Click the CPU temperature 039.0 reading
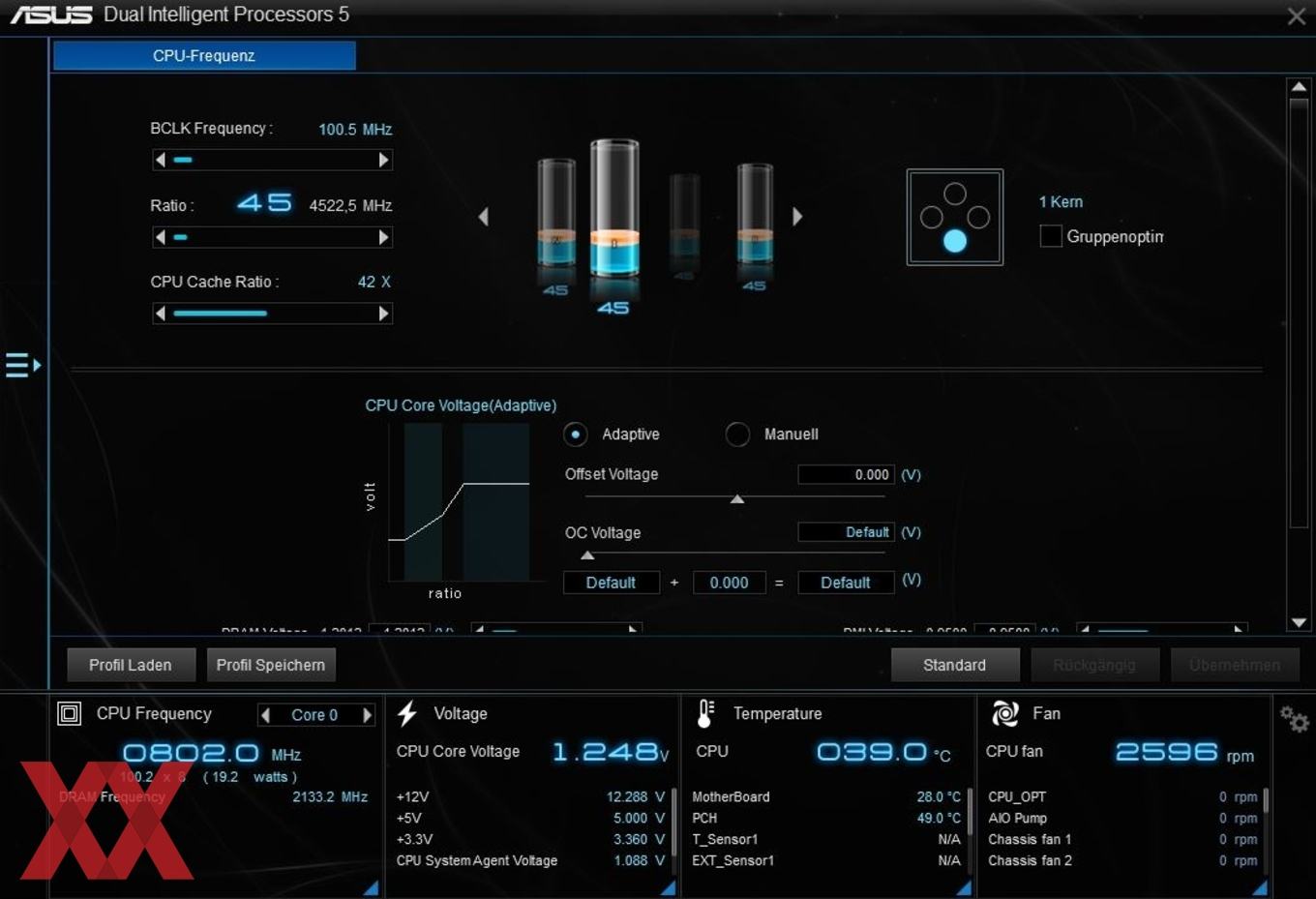The image size is (1316, 899). [x=883, y=752]
